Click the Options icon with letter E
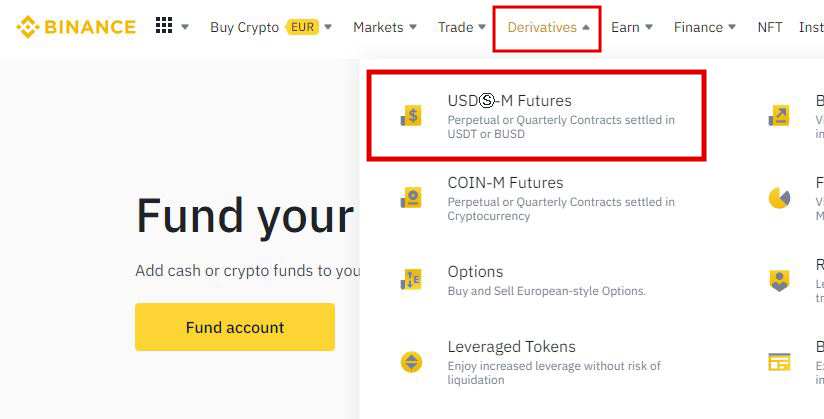 (x=411, y=280)
